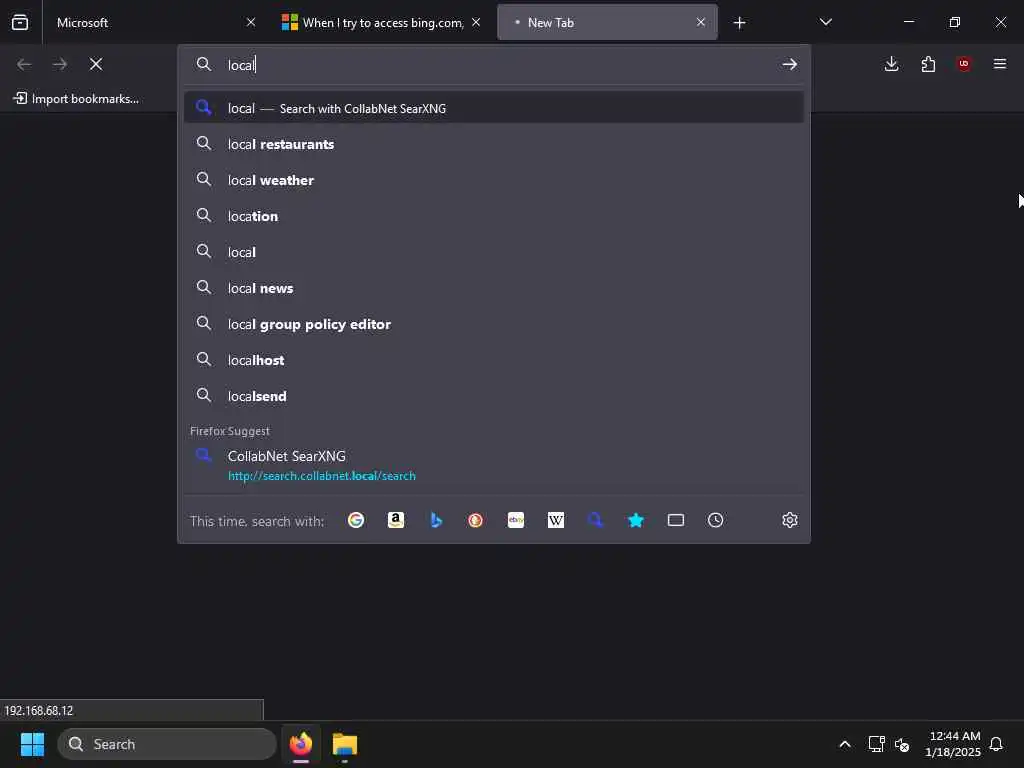The width and height of the screenshot is (1024, 768).
Task: Choose 'location' suggestion
Action: [494, 216]
